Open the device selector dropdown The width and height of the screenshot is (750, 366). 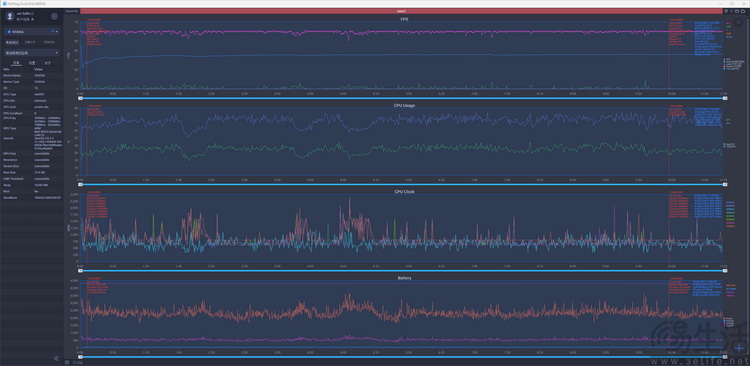point(32,32)
